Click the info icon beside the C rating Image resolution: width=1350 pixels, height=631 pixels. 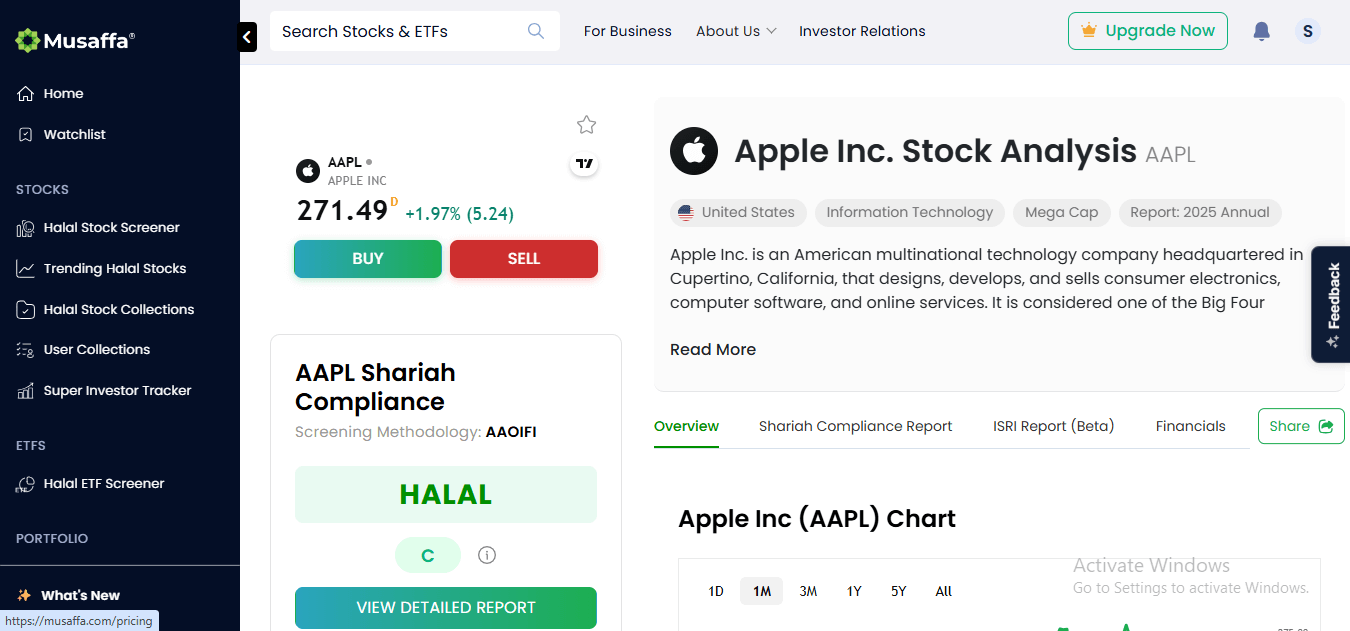(x=487, y=555)
